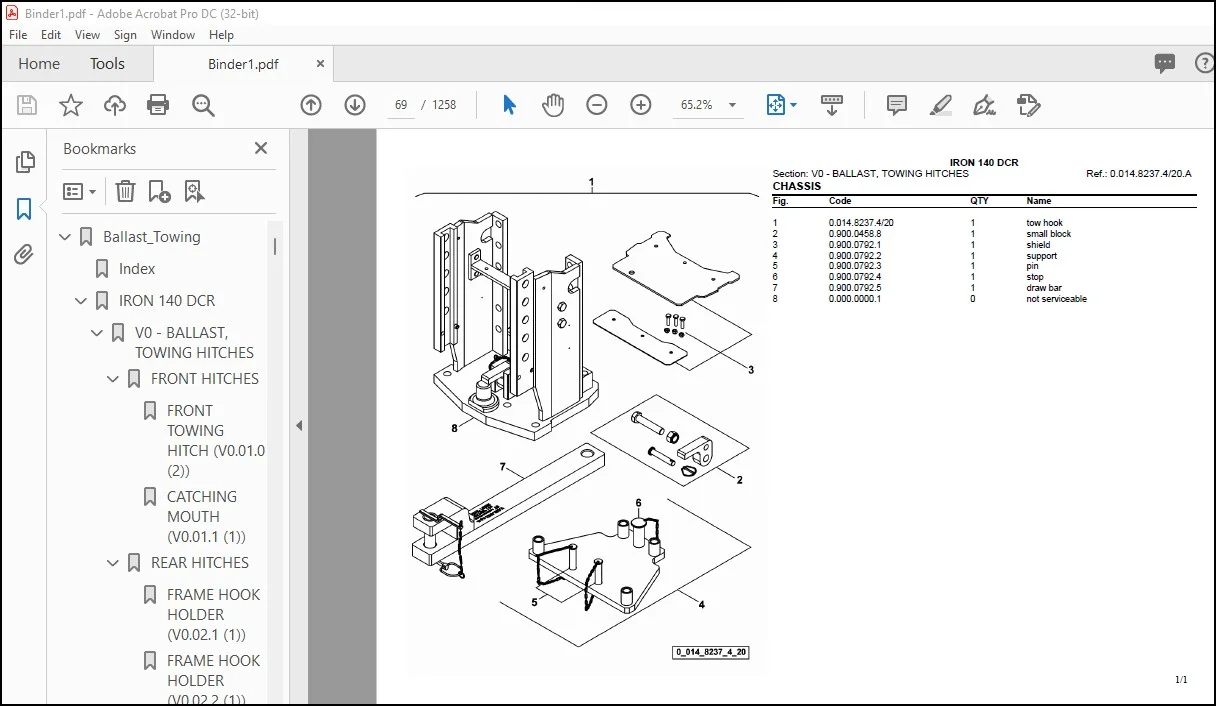
Task: Save the file with the floppy disk icon
Action: click(27, 105)
